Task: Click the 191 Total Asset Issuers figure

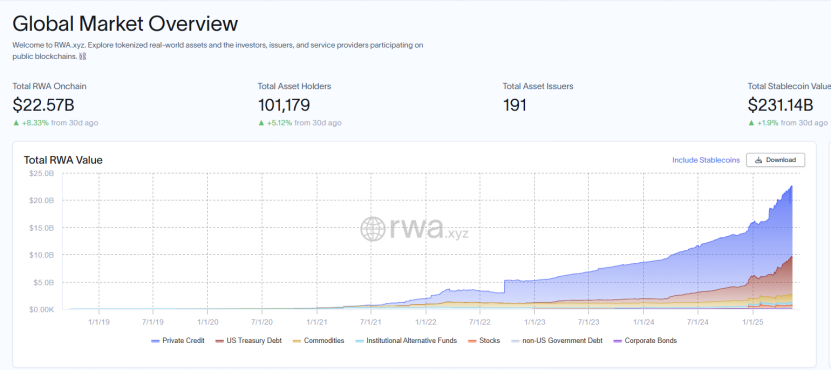Action: pyautogui.click(x=515, y=105)
